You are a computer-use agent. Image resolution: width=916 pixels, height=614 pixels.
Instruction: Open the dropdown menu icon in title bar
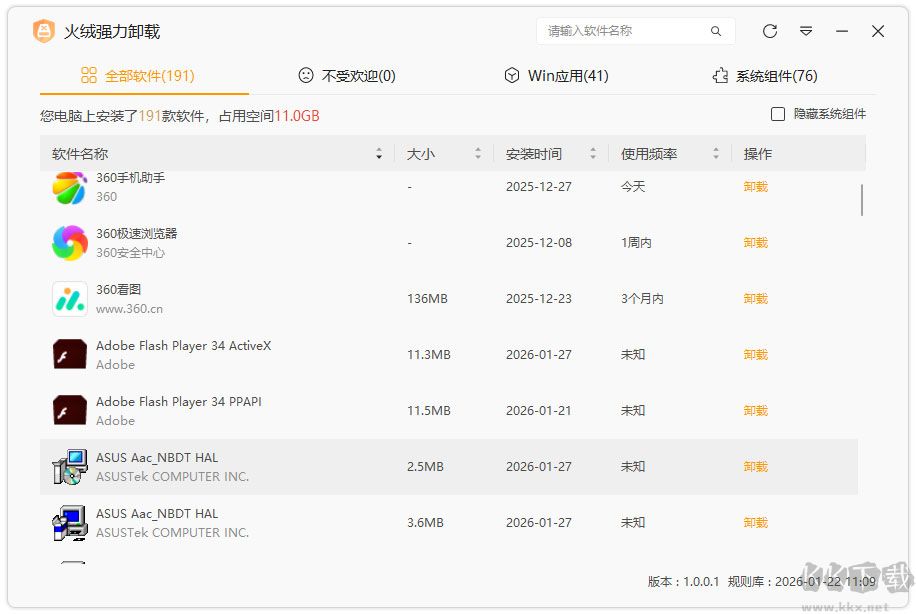(806, 31)
